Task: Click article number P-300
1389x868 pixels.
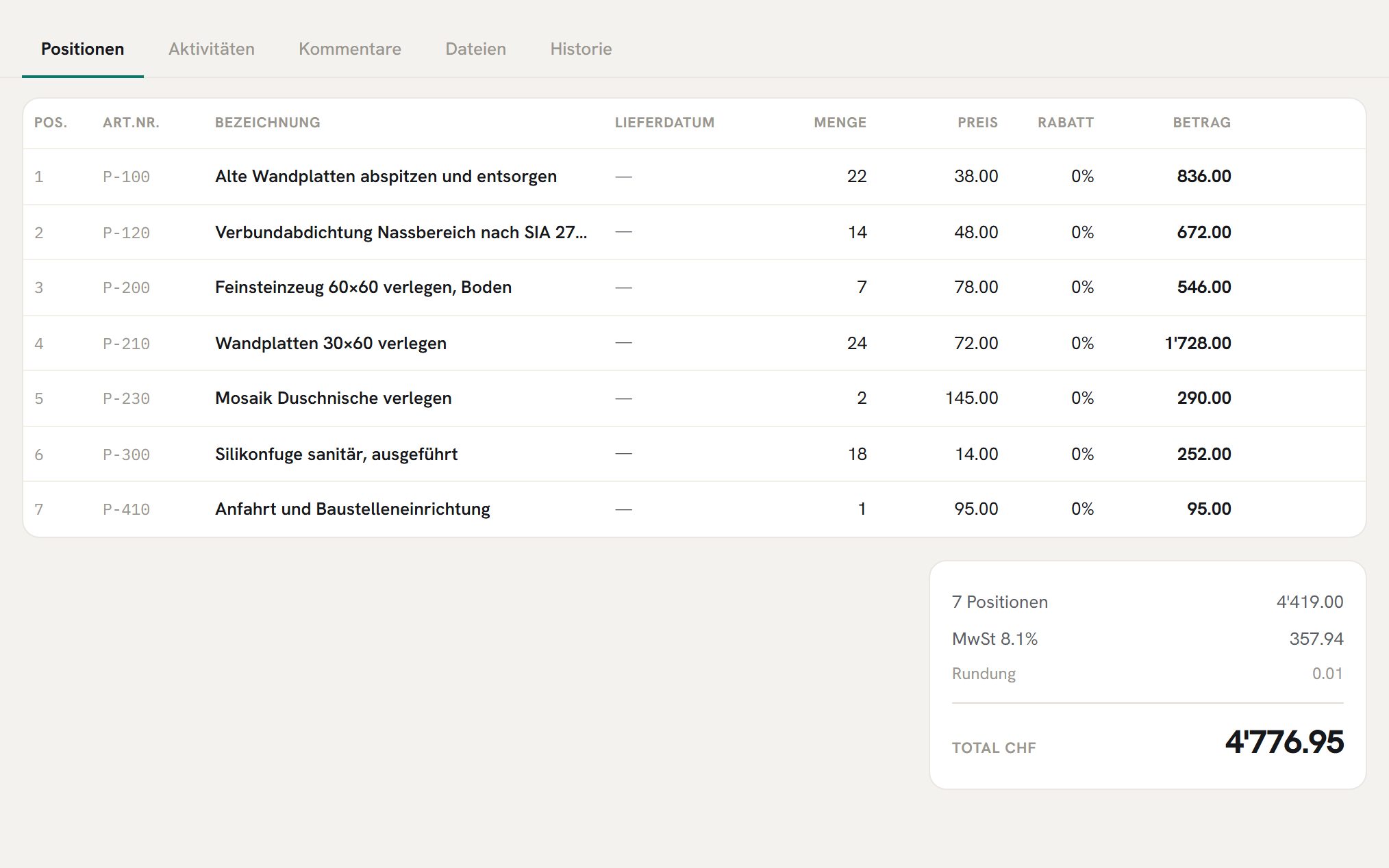Action: click(x=126, y=455)
